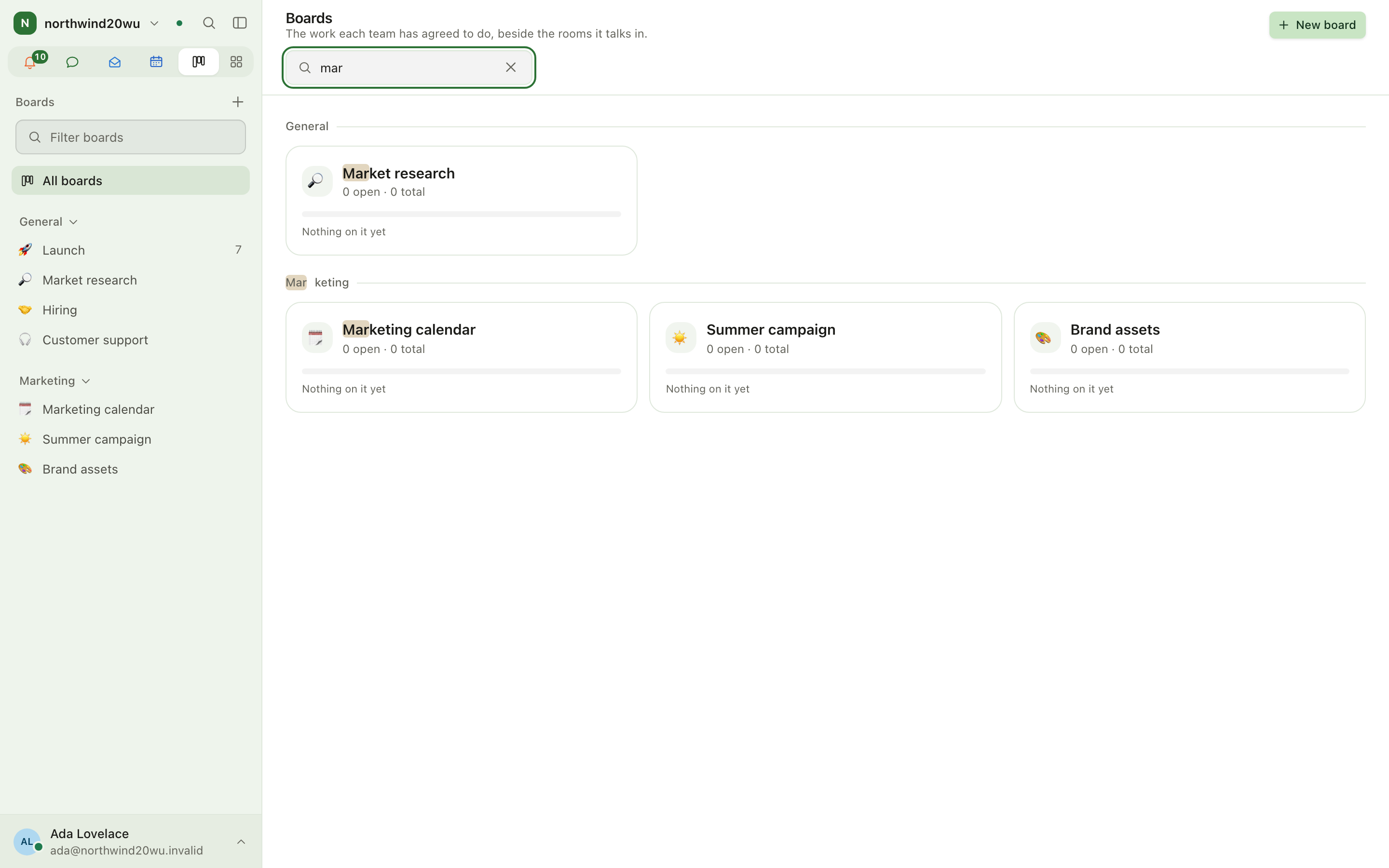Select the boards tab icon

198,61
